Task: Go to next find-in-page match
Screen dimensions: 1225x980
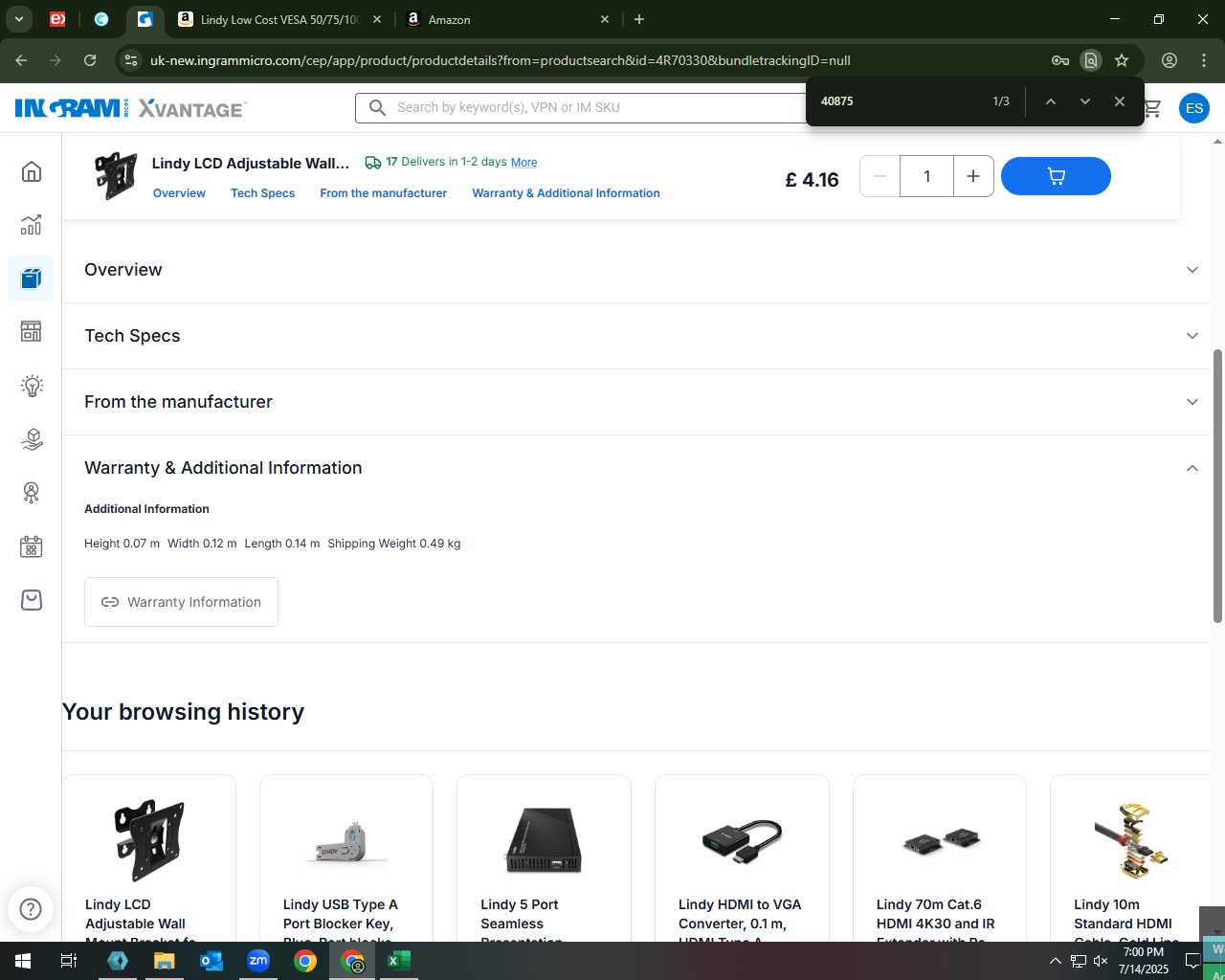Action: coord(1084,101)
